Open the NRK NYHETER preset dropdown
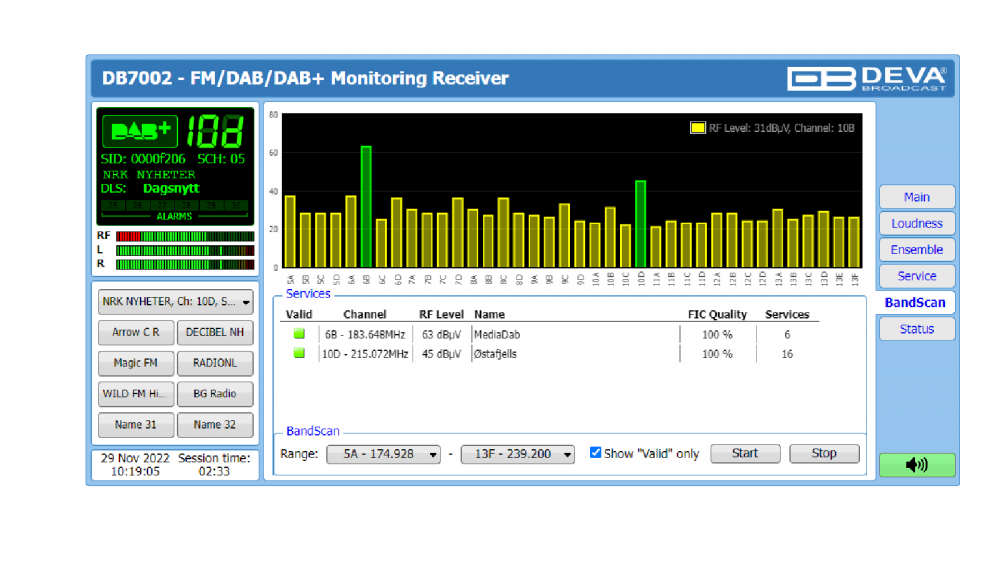1000x563 pixels. tap(176, 300)
